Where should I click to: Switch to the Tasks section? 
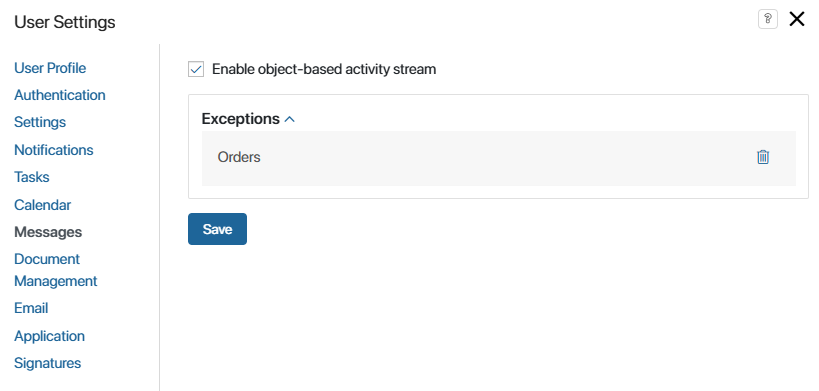coord(31,177)
